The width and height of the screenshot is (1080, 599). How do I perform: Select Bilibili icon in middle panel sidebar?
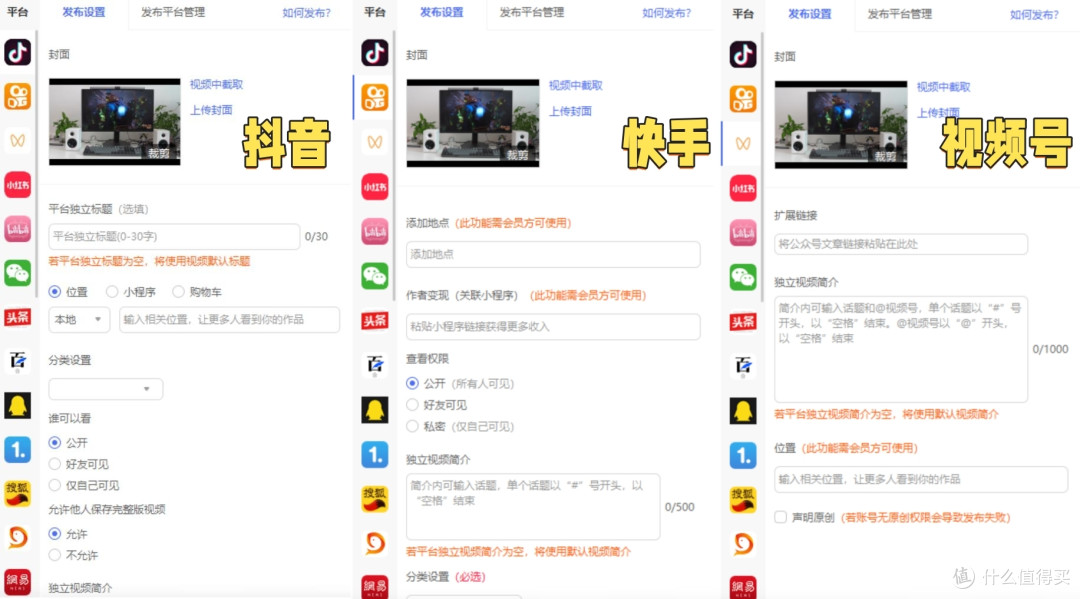pyautogui.click(x=375, y=231)
